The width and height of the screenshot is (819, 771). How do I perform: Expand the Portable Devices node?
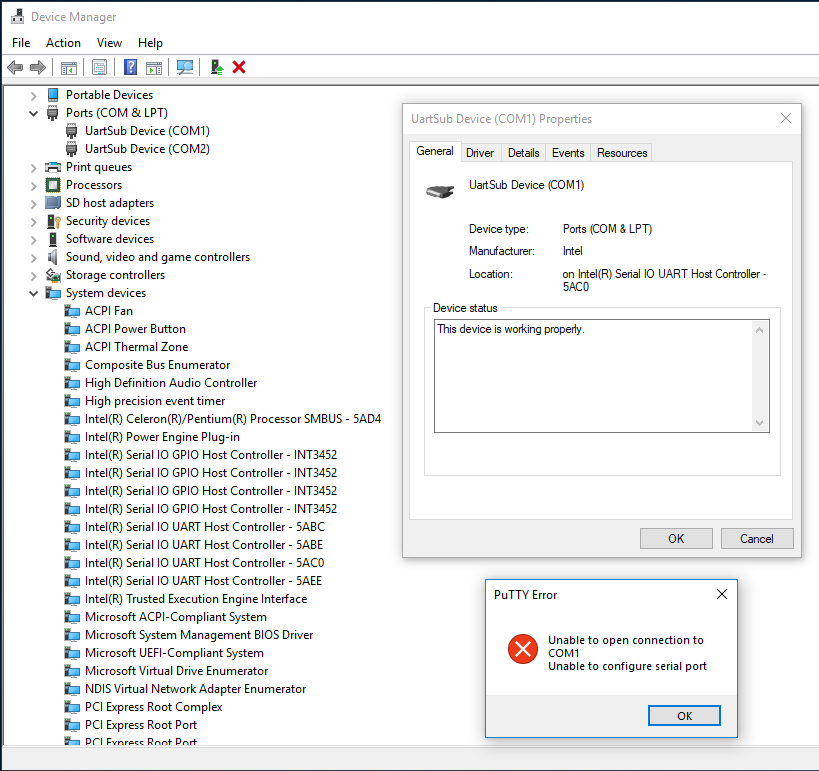[x=33, y=96]
